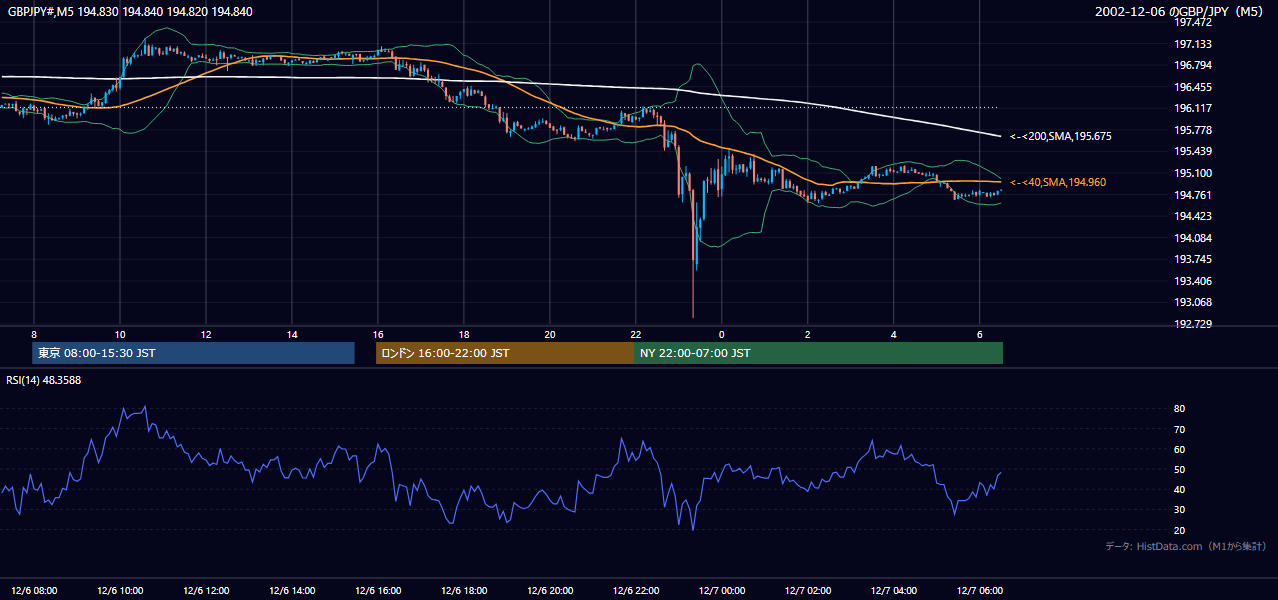Select the ロンドン 16:00-22:00 JST session bar
Screen dimensions: 1278x600
(505, 353)
